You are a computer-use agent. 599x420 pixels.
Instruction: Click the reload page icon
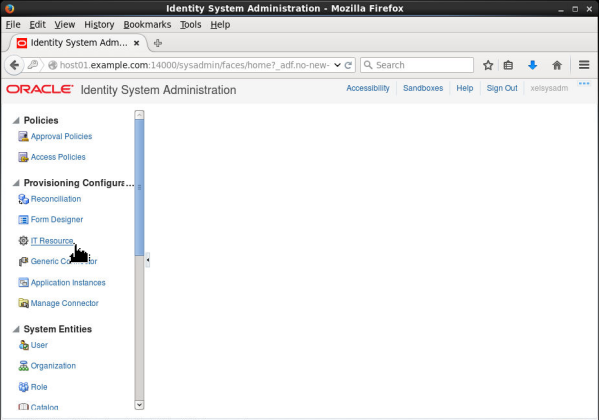pos(348,65)
